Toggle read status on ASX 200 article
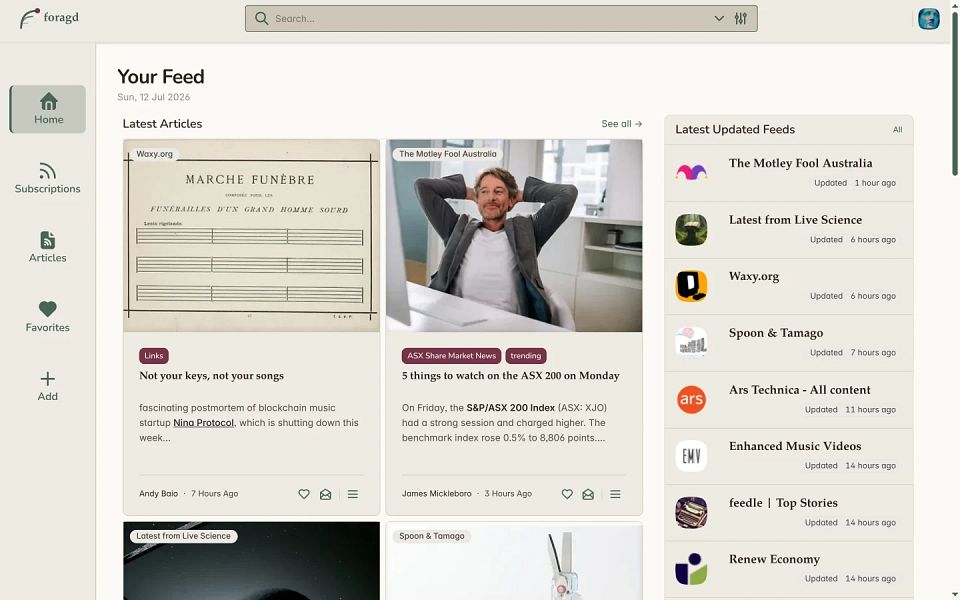 tap(588, 494)
